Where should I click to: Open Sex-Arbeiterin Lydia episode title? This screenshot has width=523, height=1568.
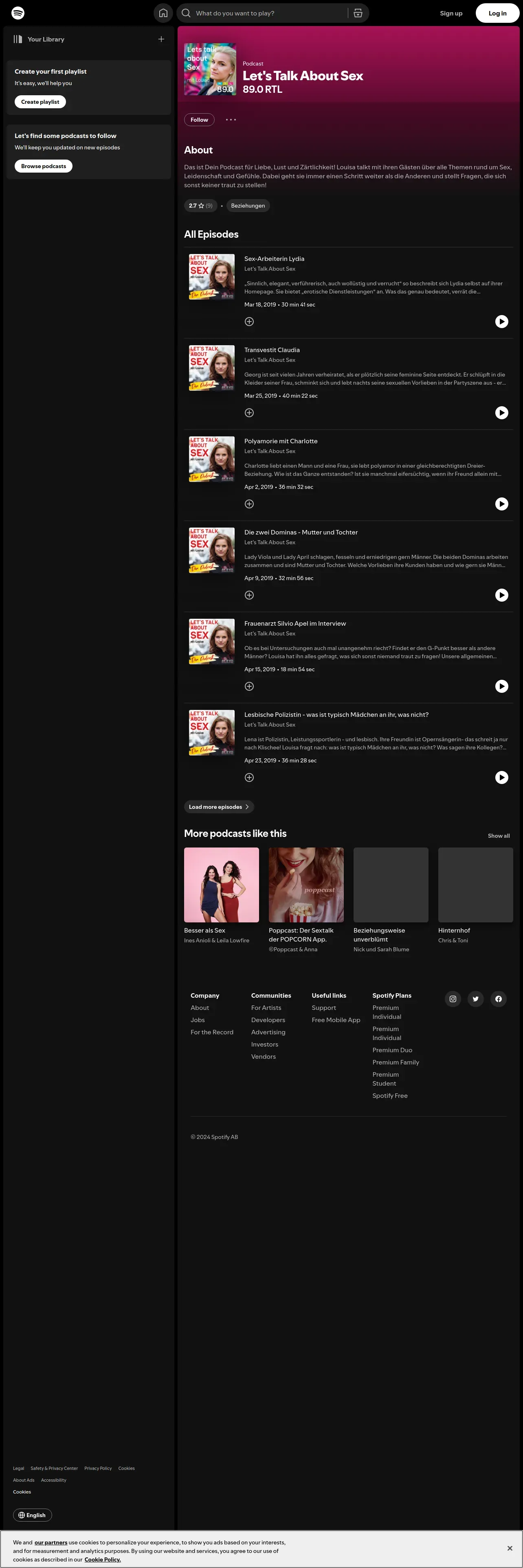pos(274,259)
